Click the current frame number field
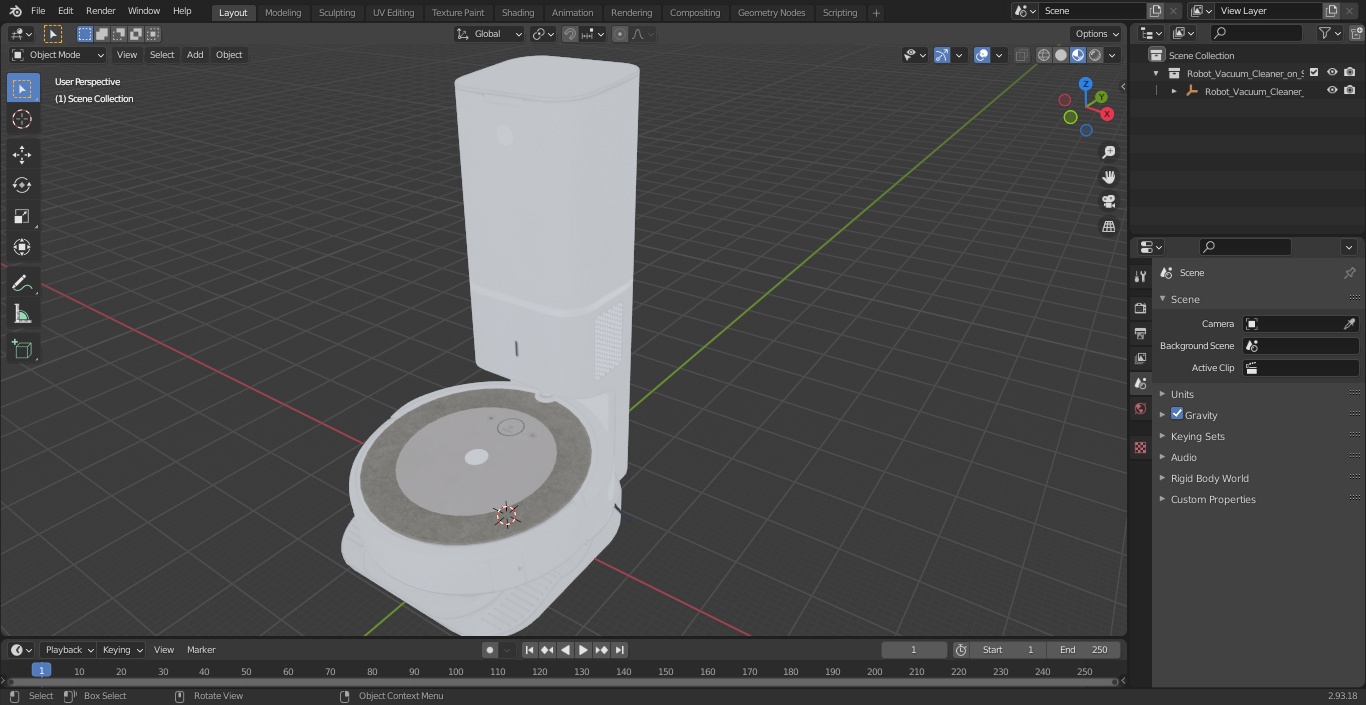1366x705 pixels. 914,650
